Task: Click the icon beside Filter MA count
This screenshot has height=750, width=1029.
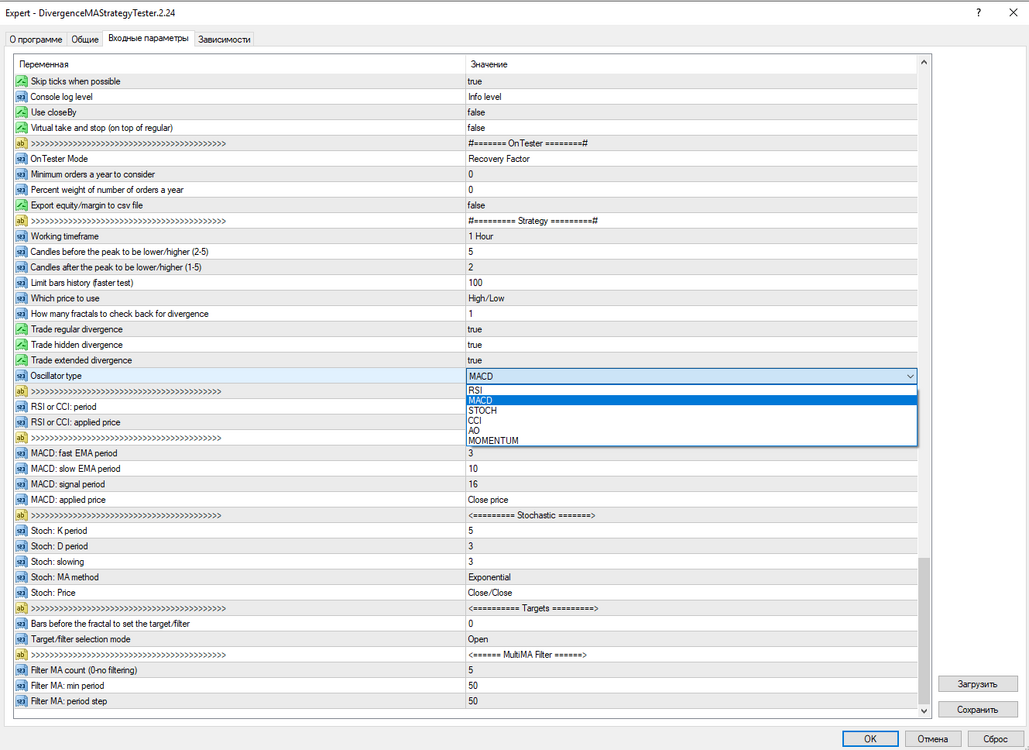Action: tap(22, 671)
